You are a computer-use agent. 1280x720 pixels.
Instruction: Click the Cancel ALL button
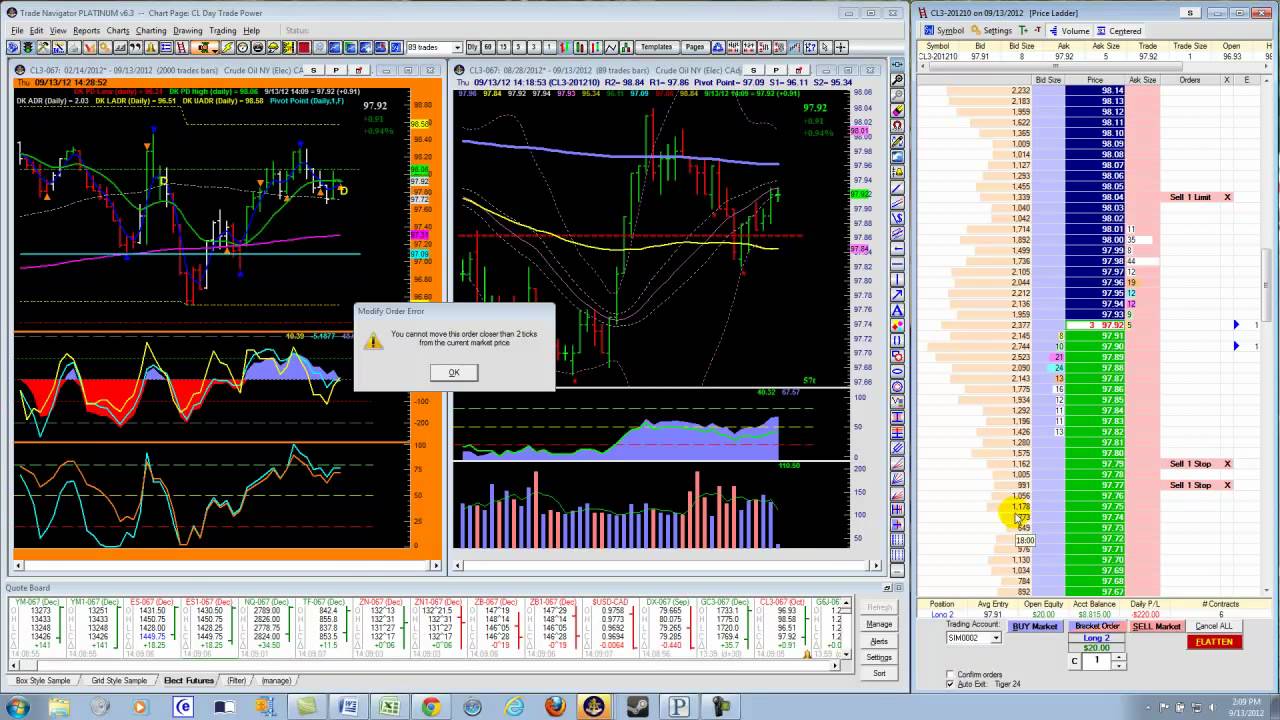[x=1214, y=626]
